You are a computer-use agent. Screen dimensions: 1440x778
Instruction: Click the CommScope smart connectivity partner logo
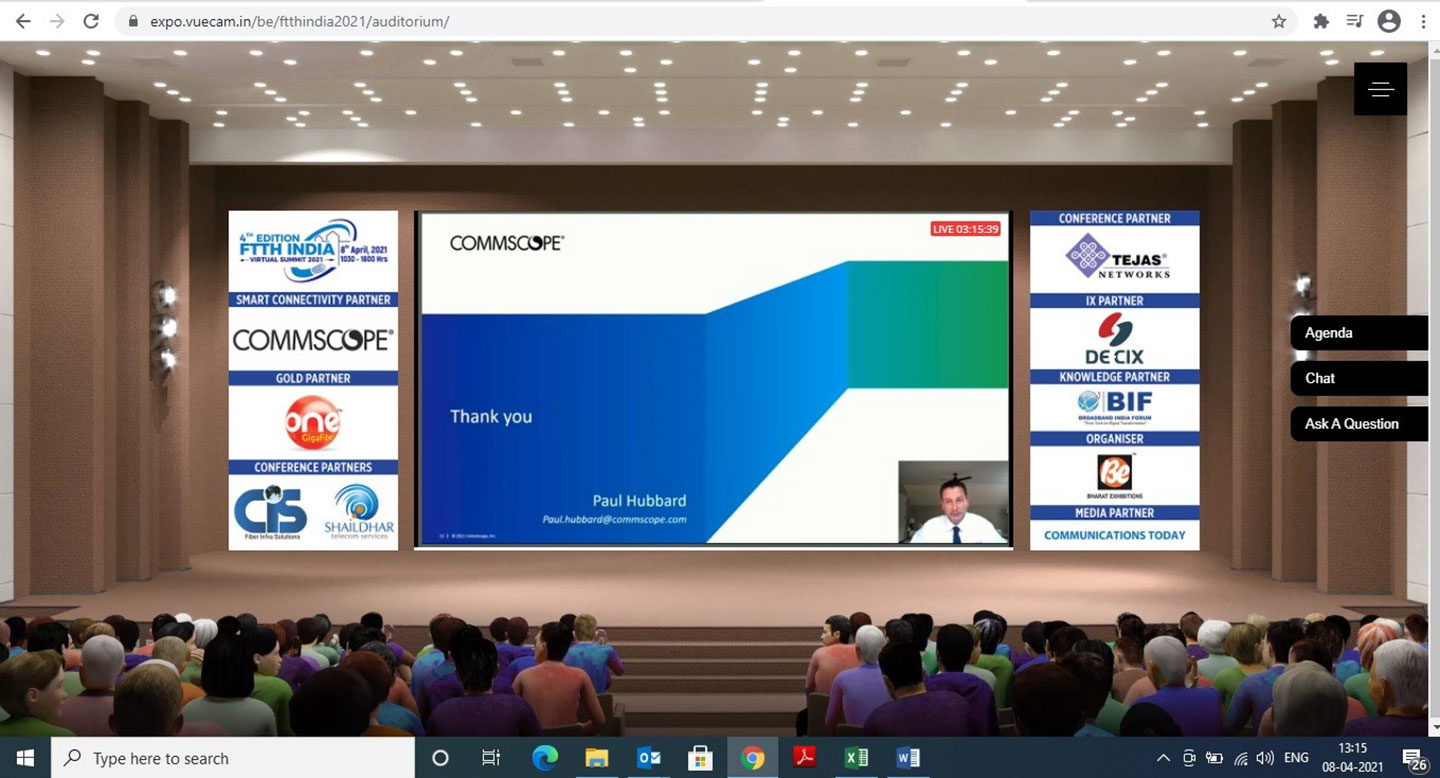coord(313,340)
